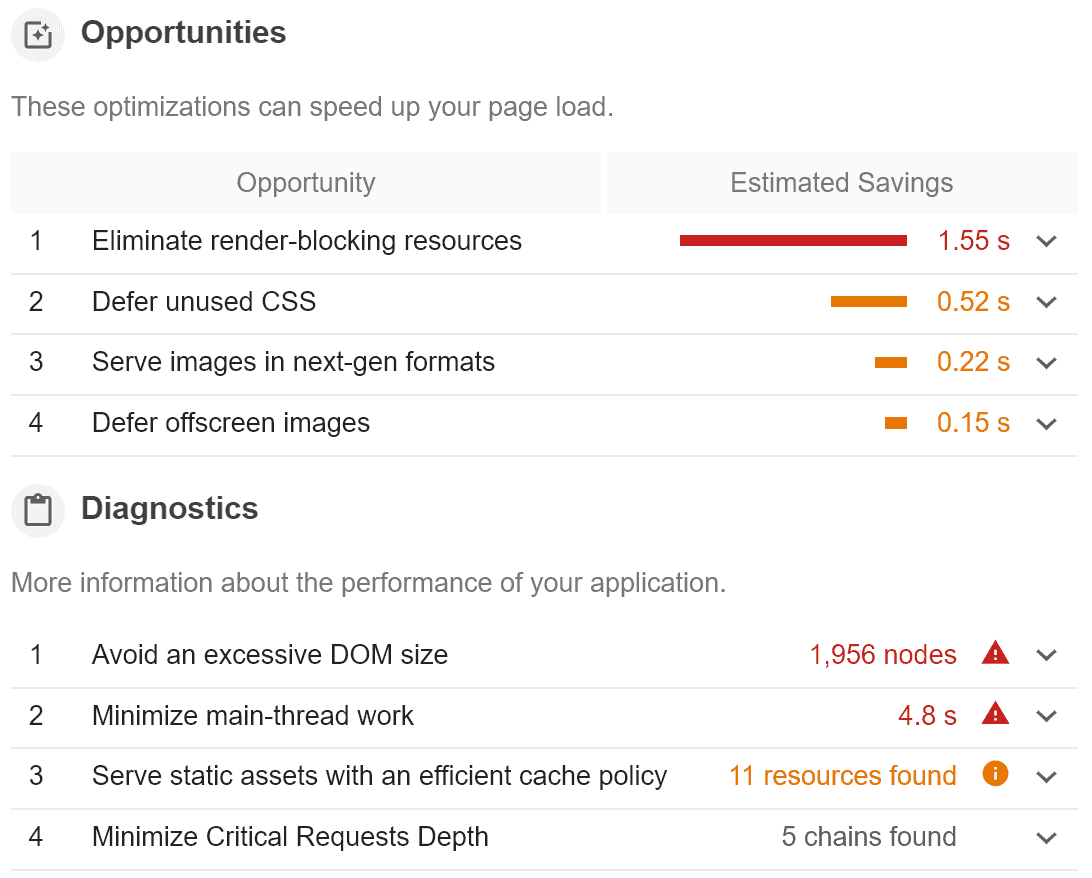Screen dimensions: 1092x878
Task: Expand Minimize main-thread work chevron
Action: (1047, 716)
